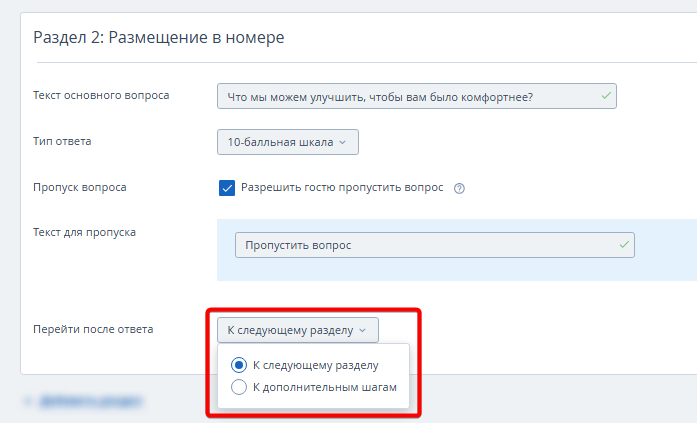Image resolution: width=697 pixels, height=423 pixels.
Task: Click the help question-mark icon beside skip checkbox
Action: pos(460,188)
